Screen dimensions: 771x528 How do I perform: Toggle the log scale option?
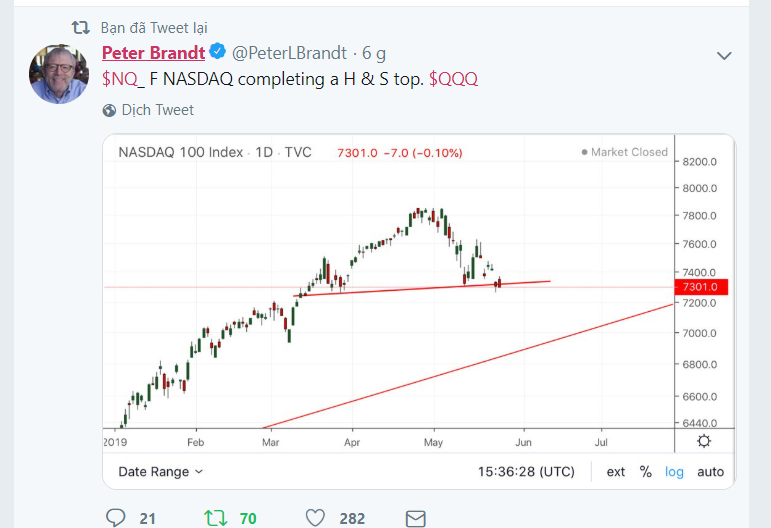point(675,471)
